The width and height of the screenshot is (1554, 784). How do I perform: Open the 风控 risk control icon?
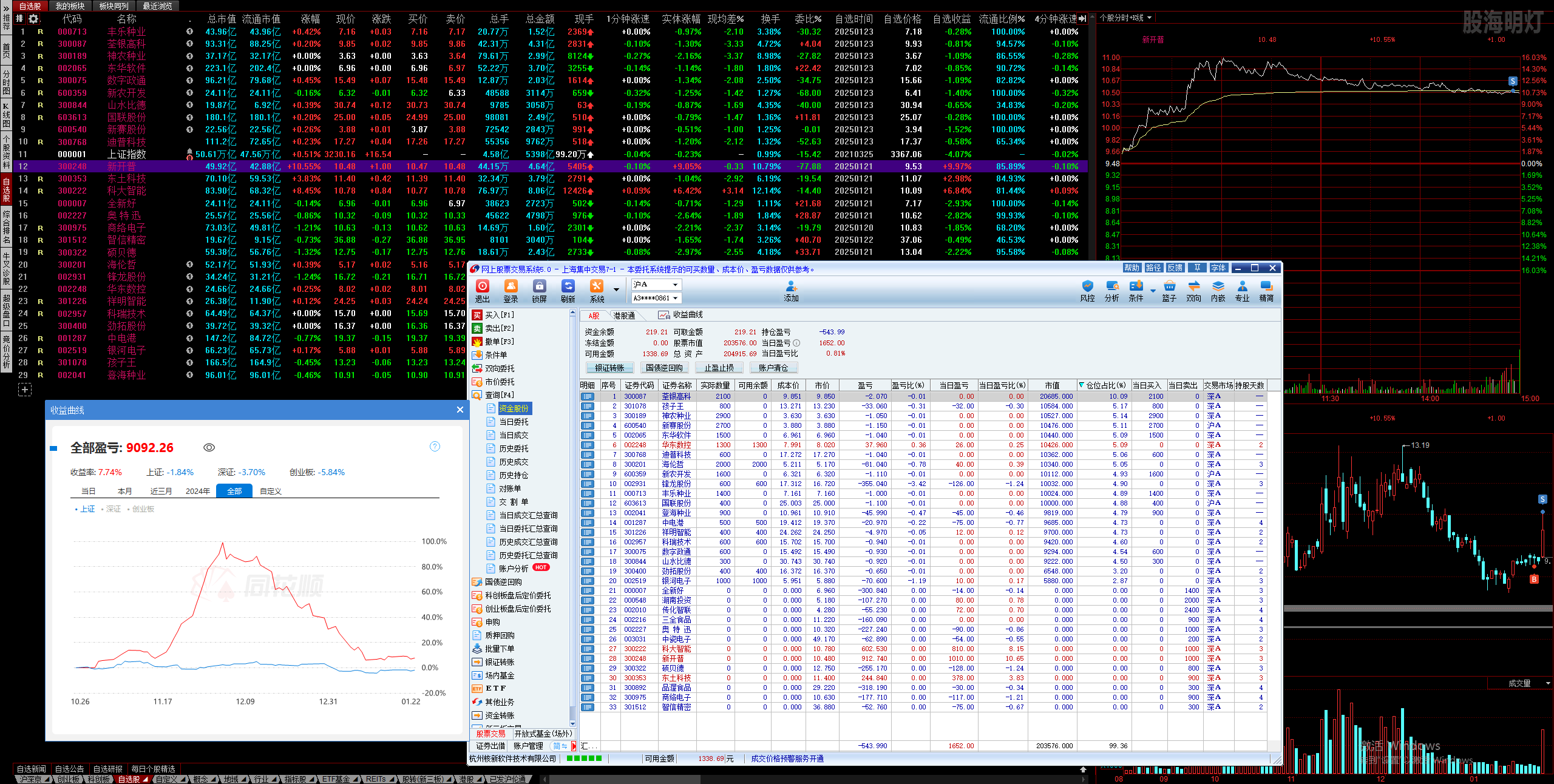1088,291
